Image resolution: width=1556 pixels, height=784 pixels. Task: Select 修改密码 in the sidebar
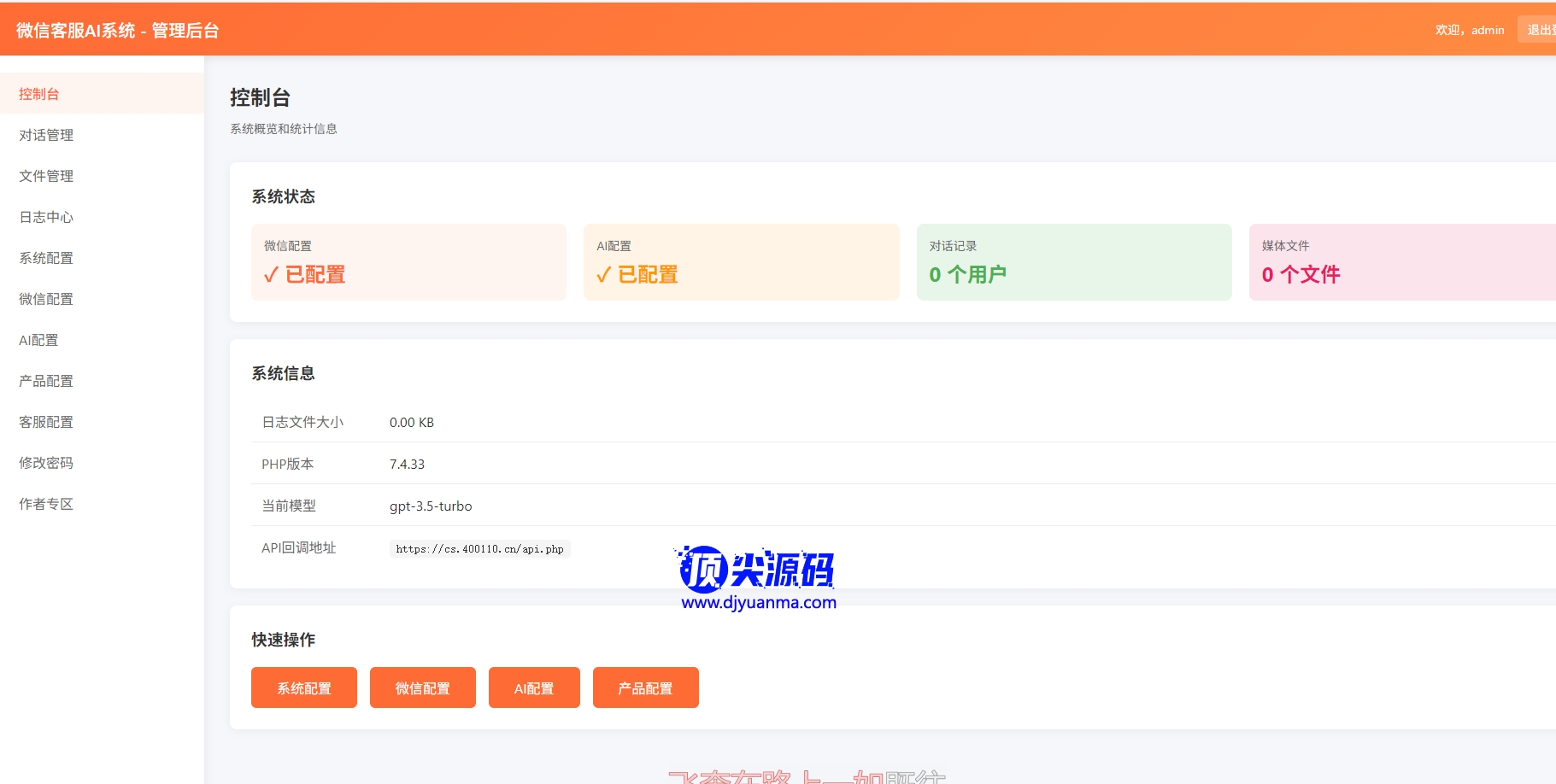click(46, 463)
